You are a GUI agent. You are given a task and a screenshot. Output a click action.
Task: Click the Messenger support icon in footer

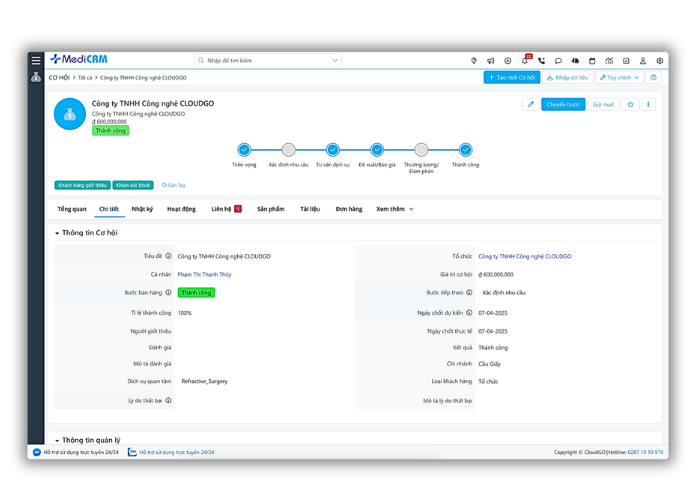click(37, 452)
